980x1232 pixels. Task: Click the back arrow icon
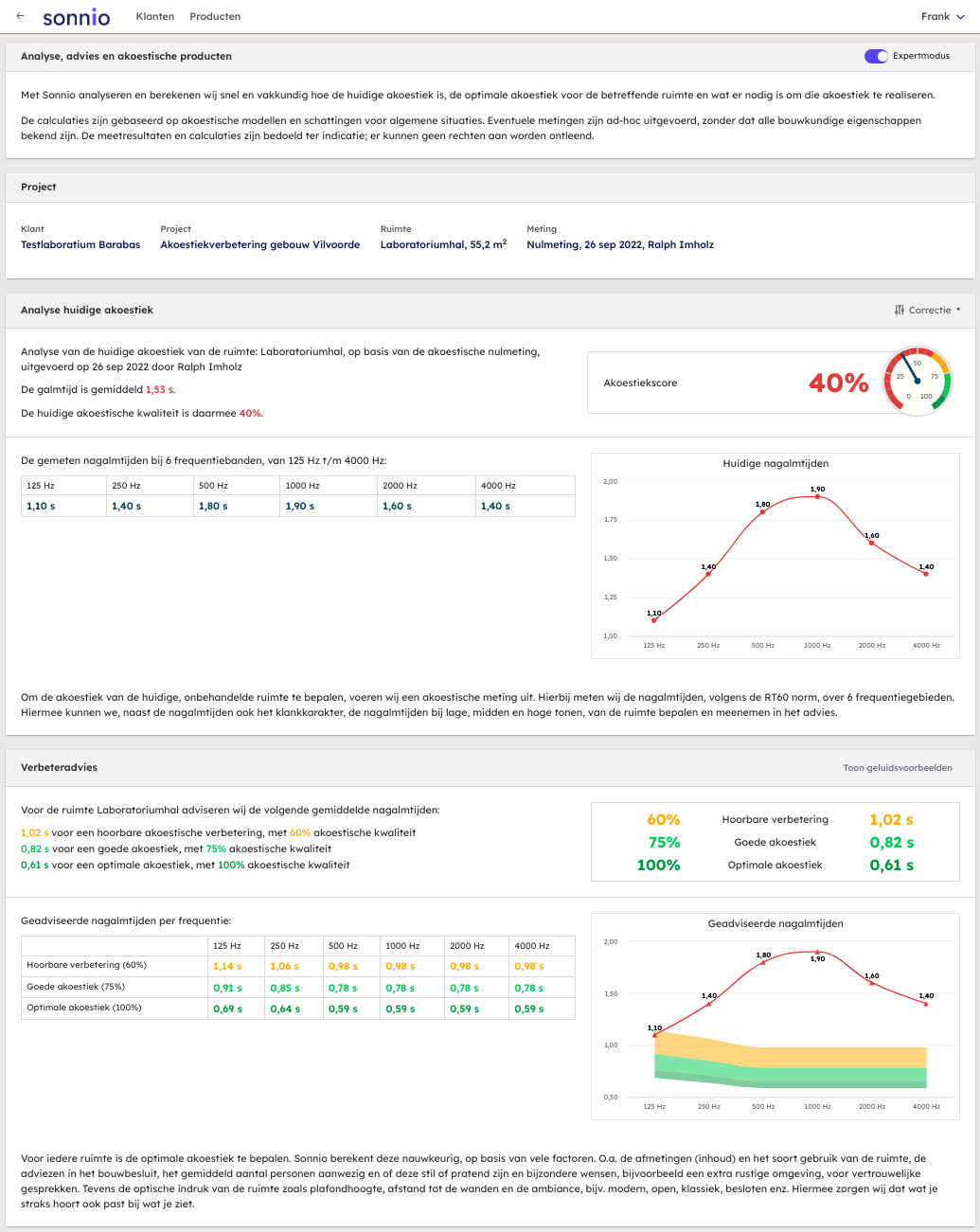click(x=21, y=16)
